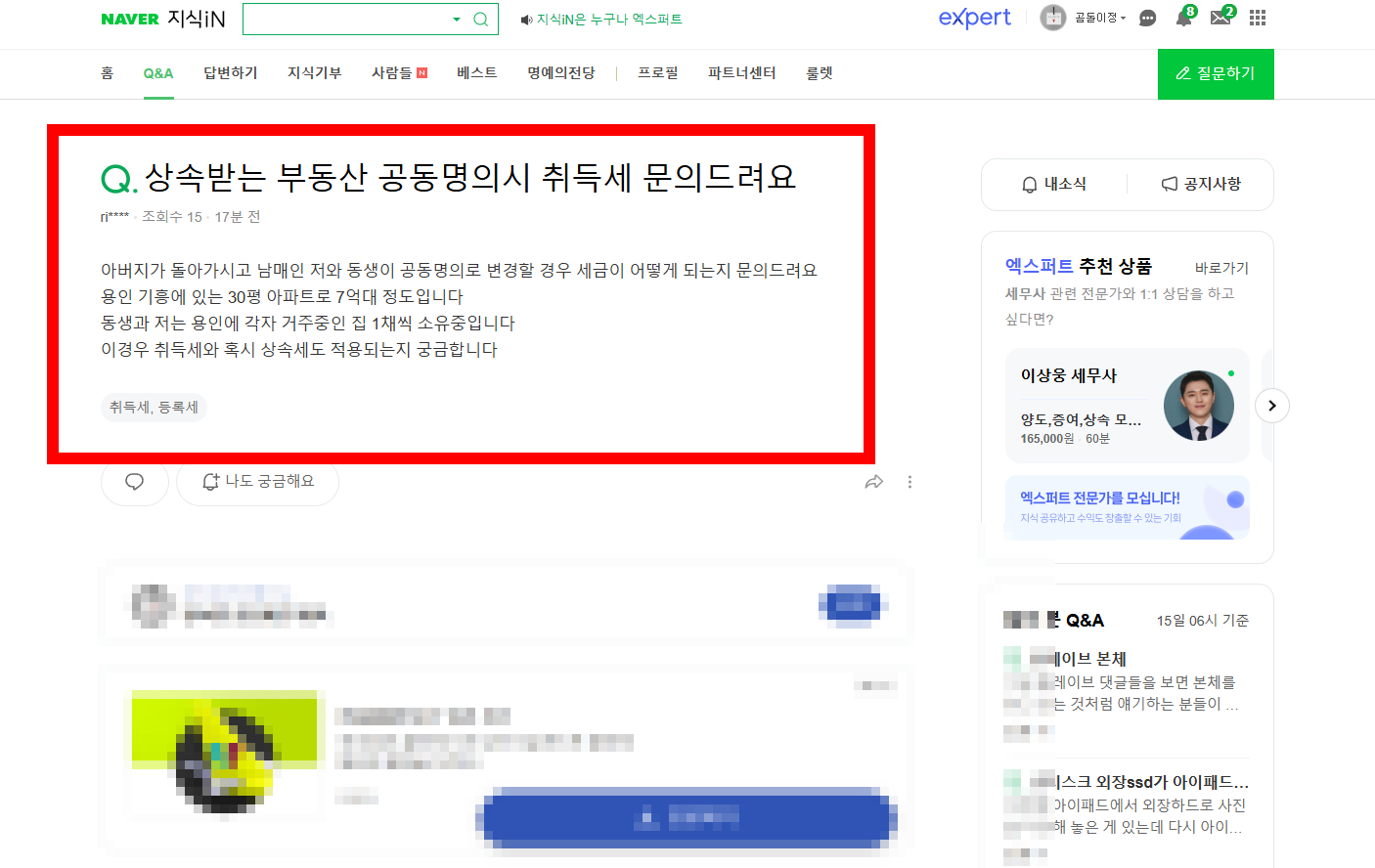Image resolution: width=1375 pixels, height=868 pixels.
Task: Open the 프로필 menu item
Action: [x=657, y=73]
